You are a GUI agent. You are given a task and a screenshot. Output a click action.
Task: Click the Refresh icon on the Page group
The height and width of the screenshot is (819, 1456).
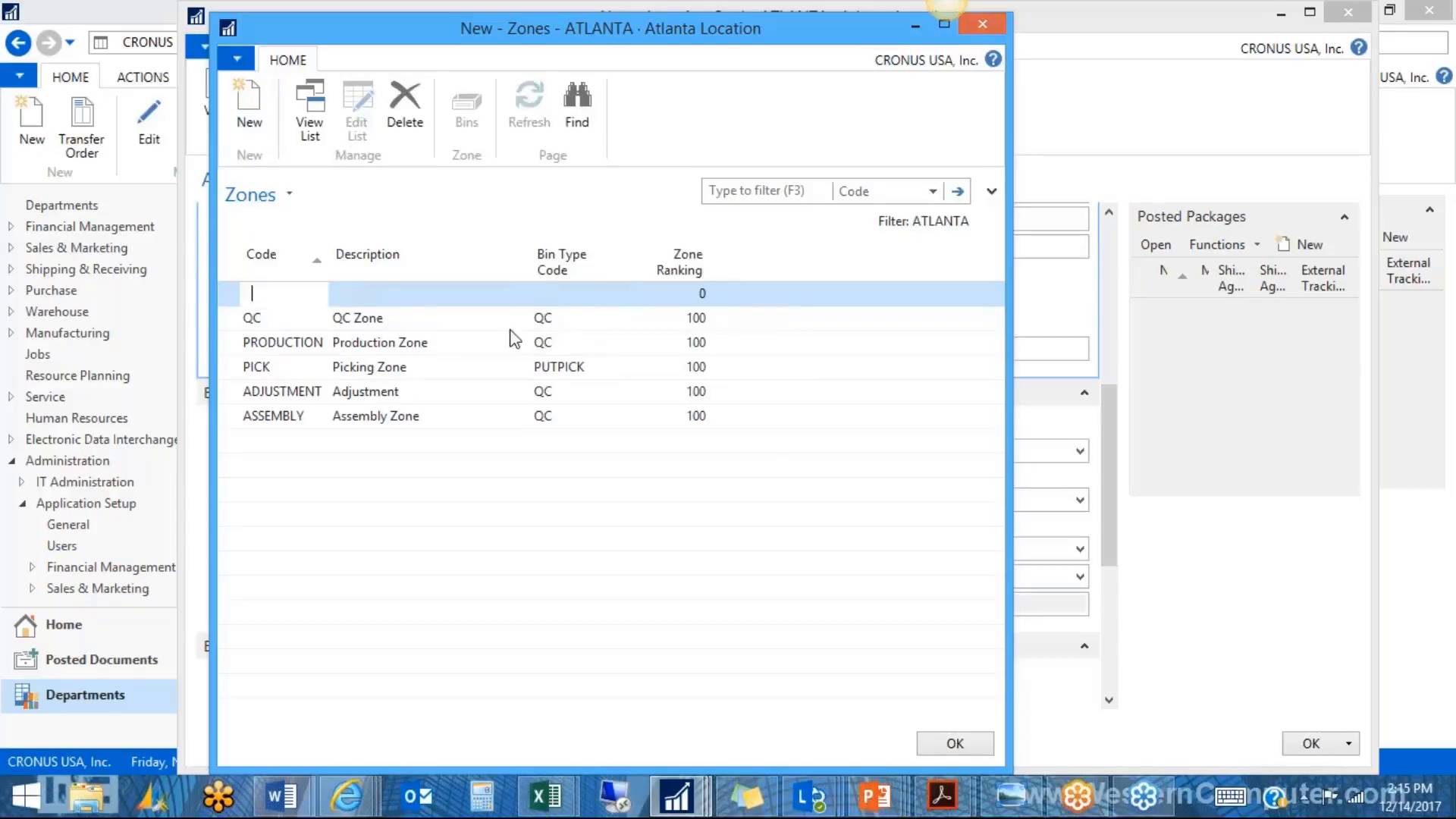(x=529, y=106)
